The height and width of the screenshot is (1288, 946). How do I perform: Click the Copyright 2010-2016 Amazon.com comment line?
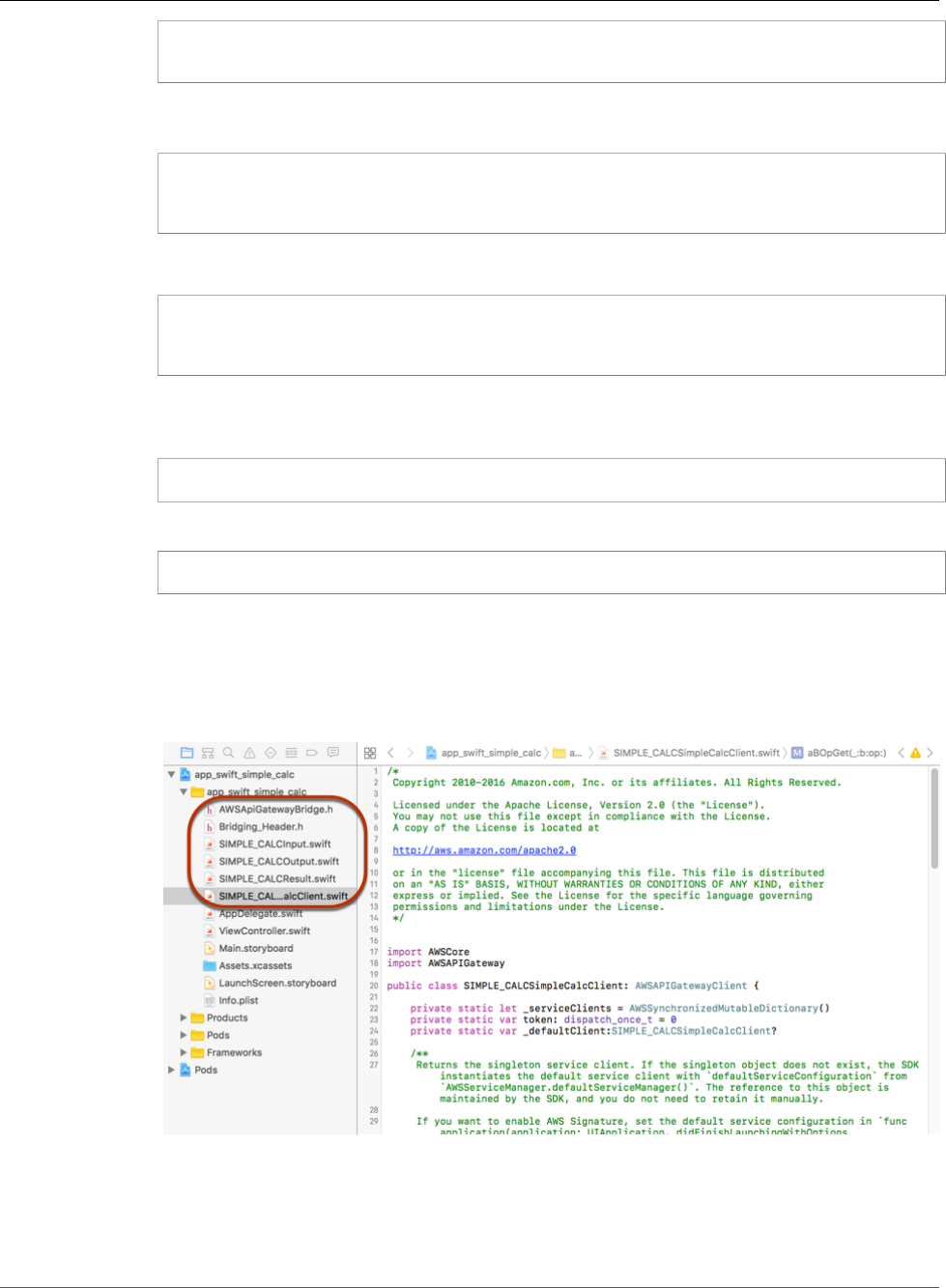click(x=616, y=784)
